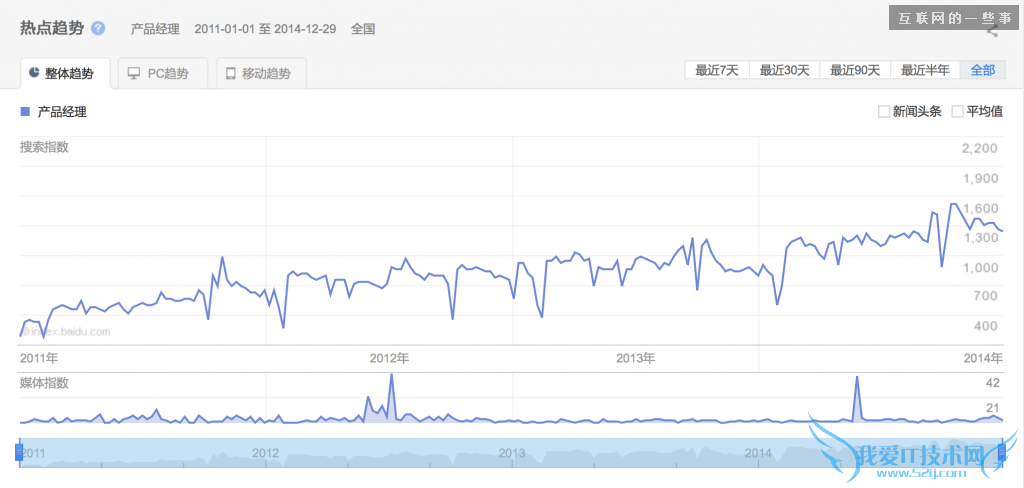Image resolution: width=1024 pixels, height=488 pixels.
Task: Click the blue 产品经理 legend swatch
Action: tap(25, 112)
